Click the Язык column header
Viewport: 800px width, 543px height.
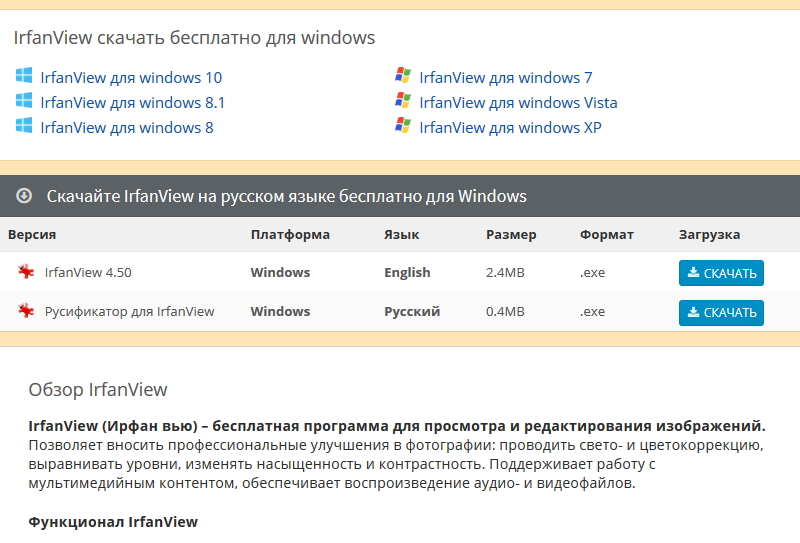402,235
